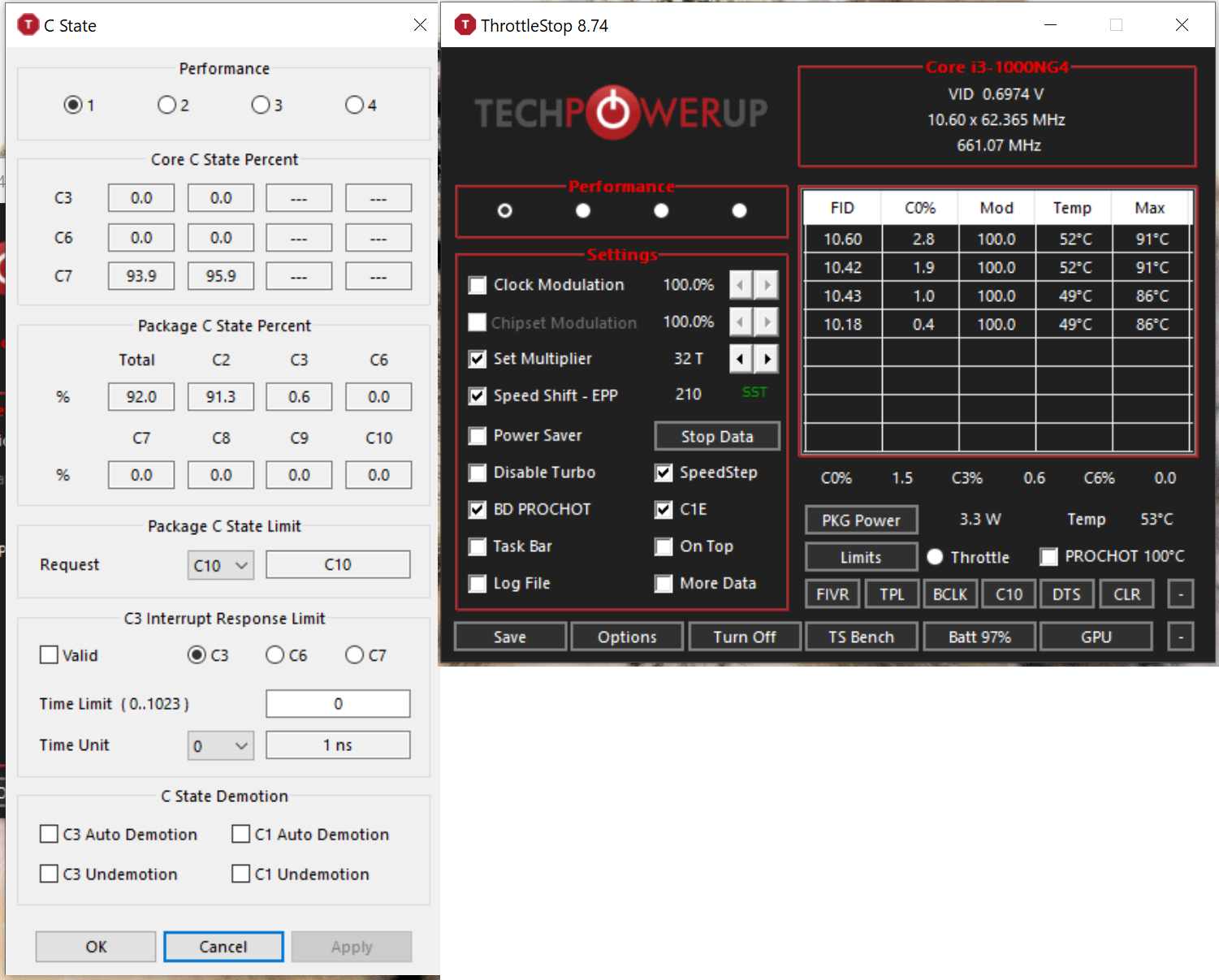Click the Turn Off button
The width and height of the screenshot is (1219, 980).
745,637
